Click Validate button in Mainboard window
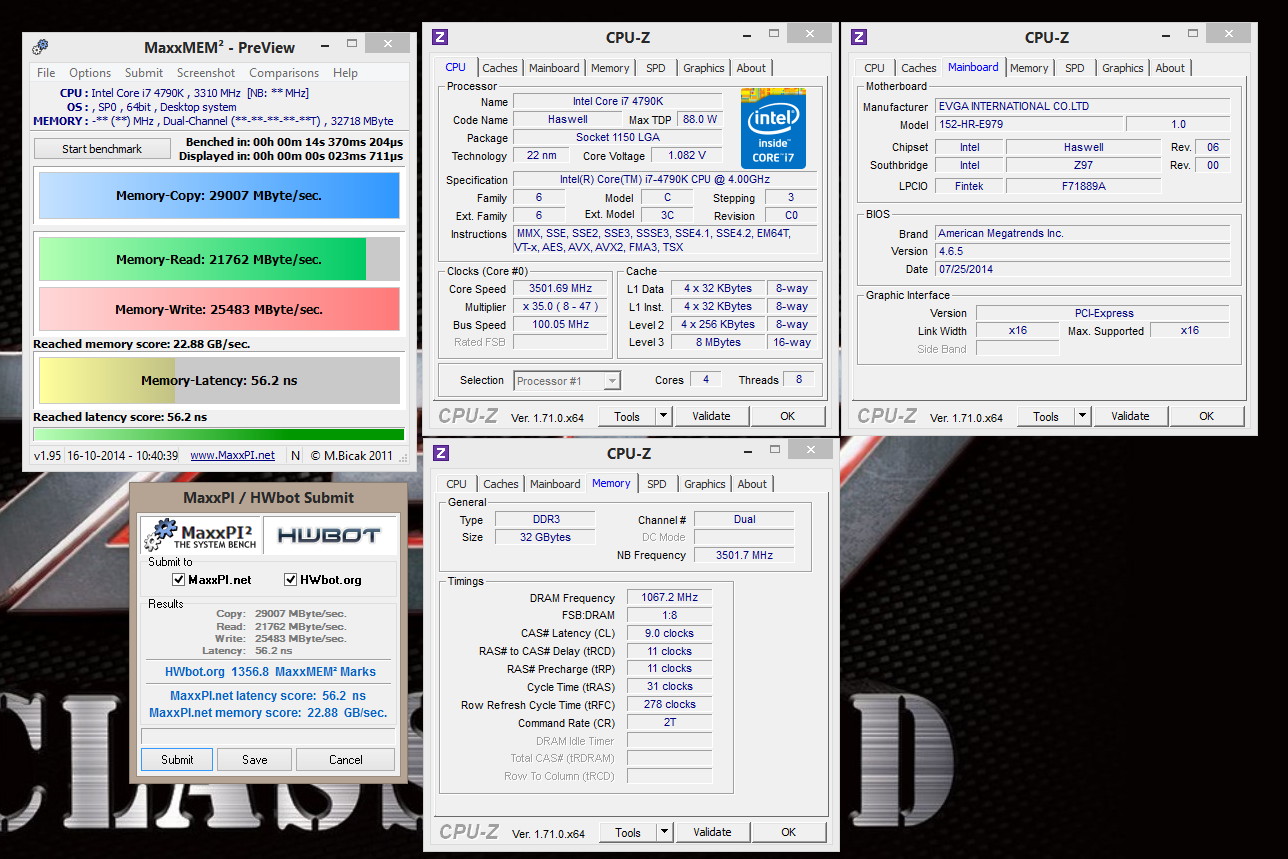Screen dimensions: 1288x859 pos(1130,416)
